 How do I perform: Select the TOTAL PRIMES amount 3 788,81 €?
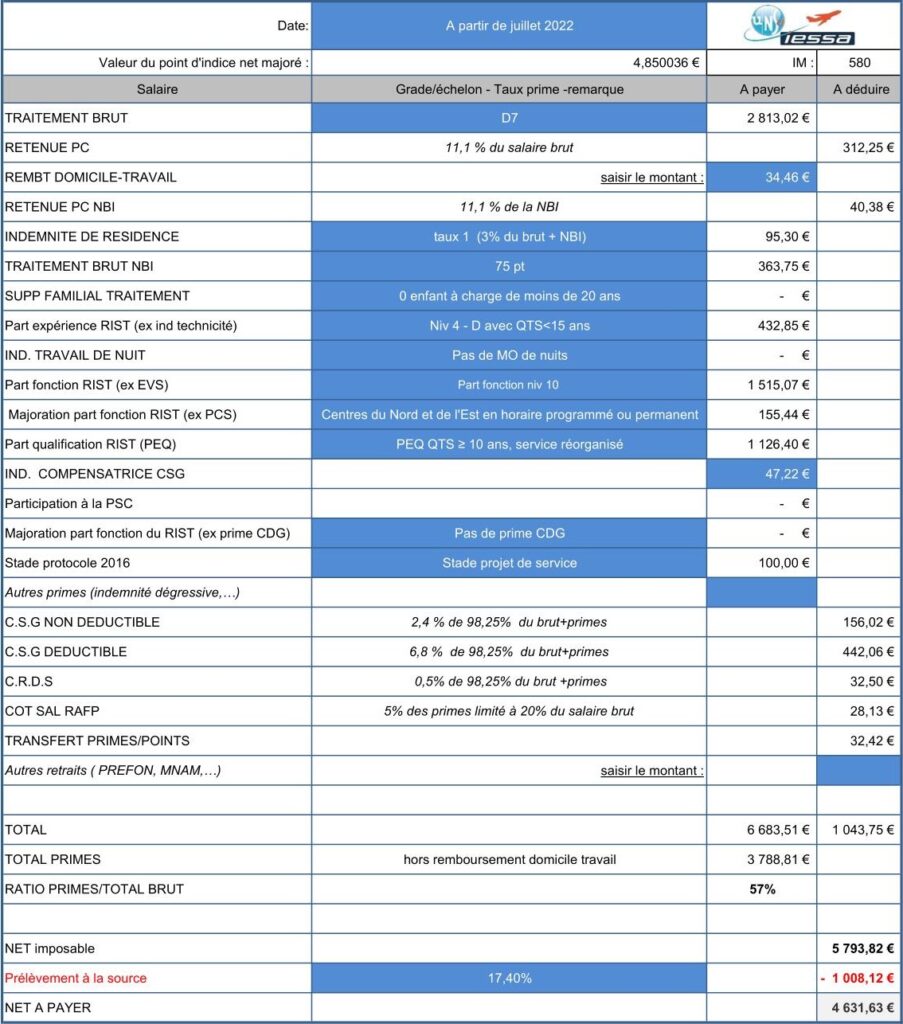click(x=778, y=859)
